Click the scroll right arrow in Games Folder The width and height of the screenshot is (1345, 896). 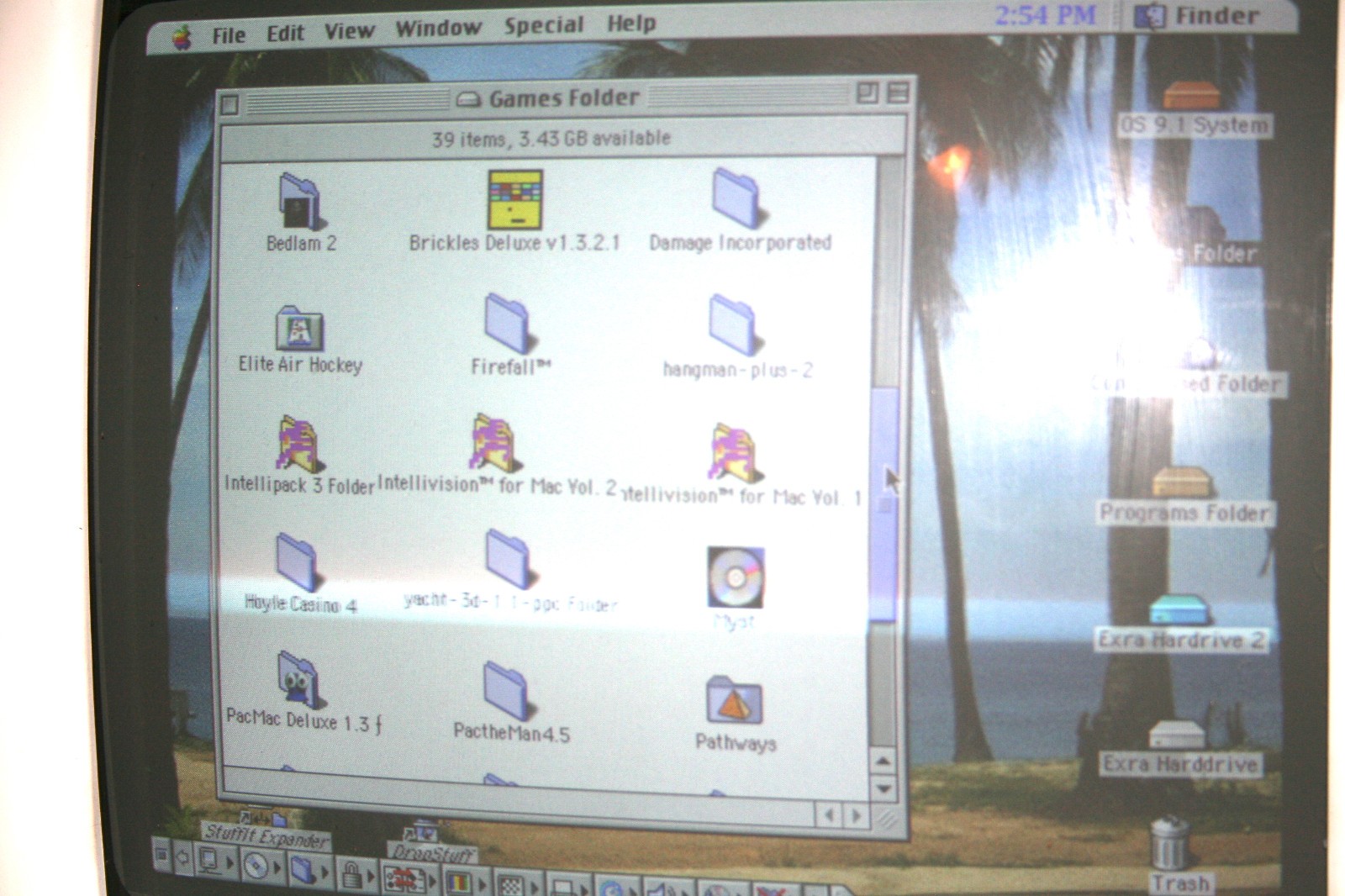[x=856, y=815]
